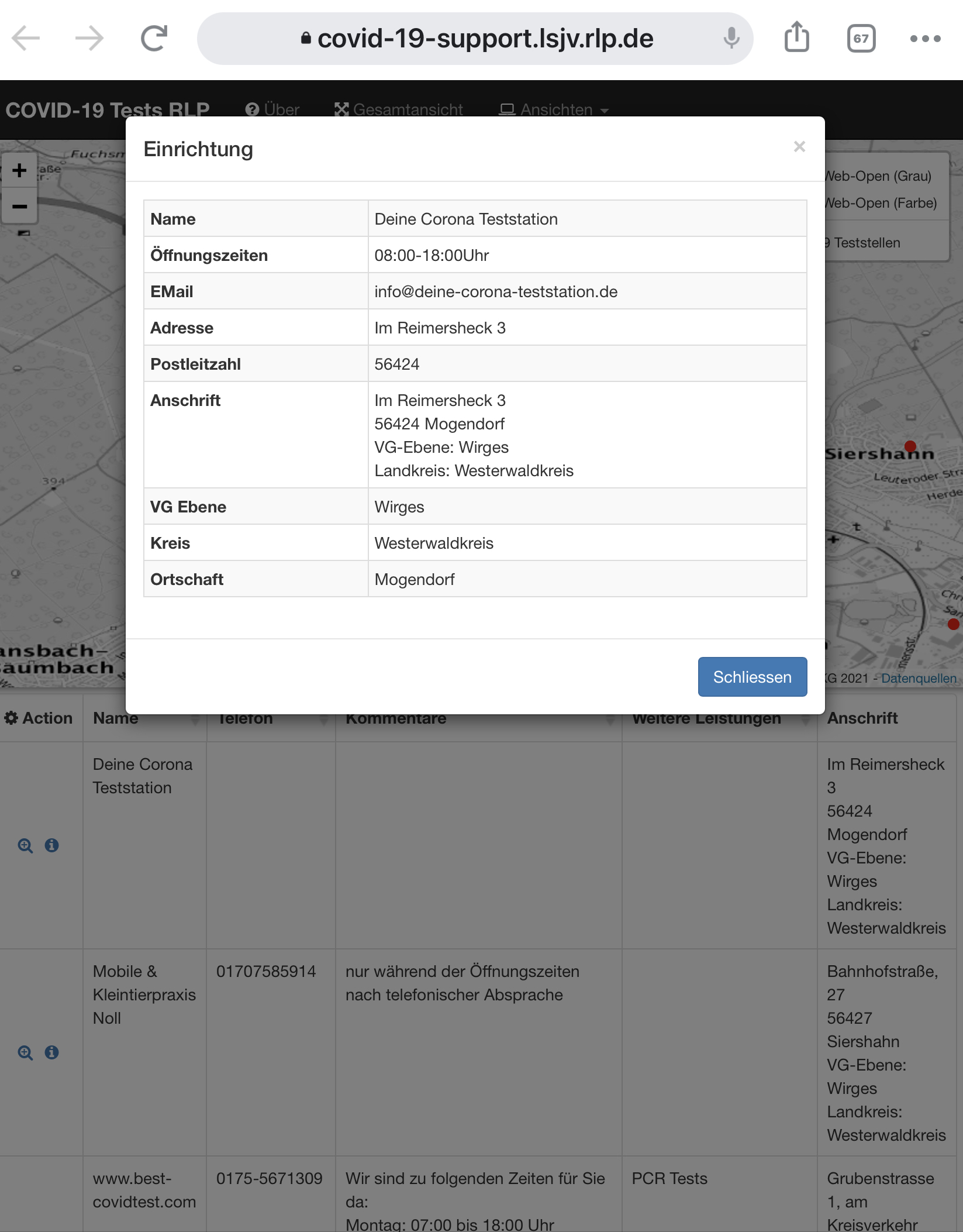Reload the page with refresh icon
The image size is (963, 1232).
154,39
